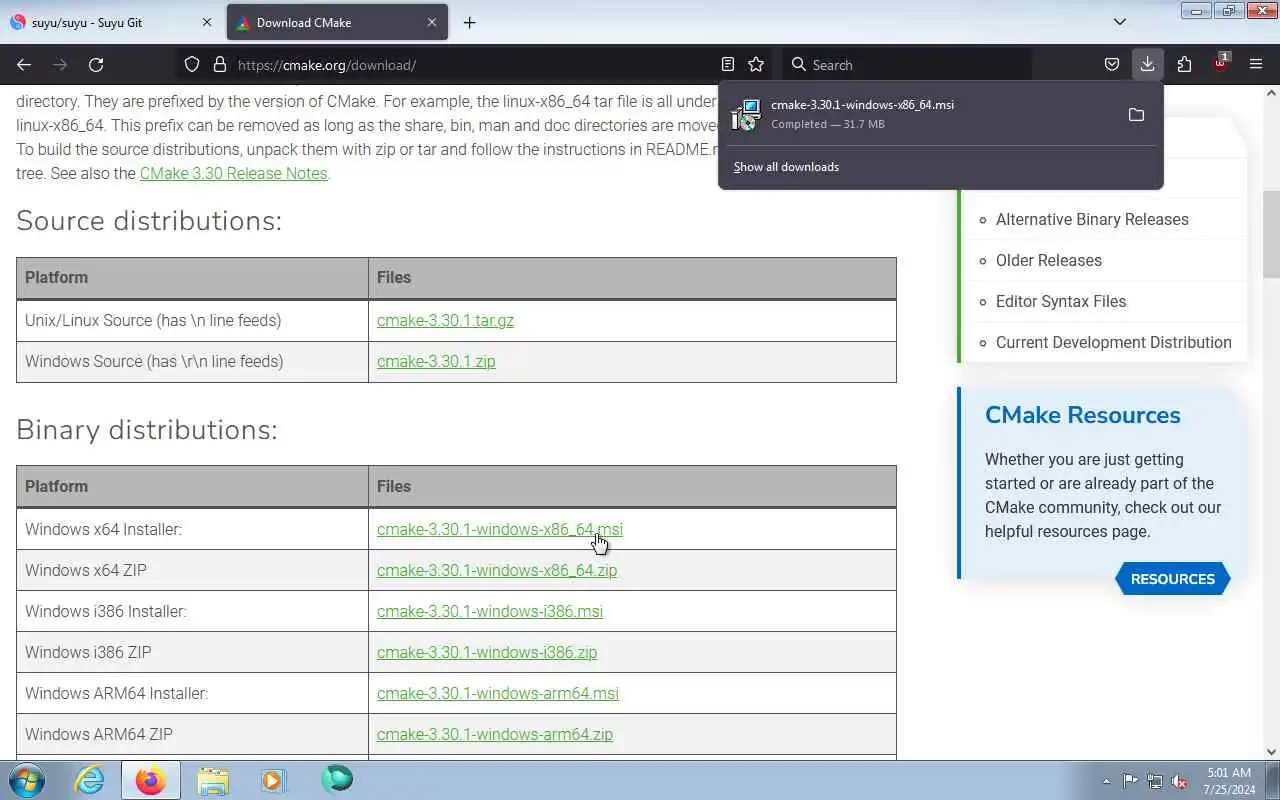The width and height of the screenshot is (1280, 800).
Task: Download cmake-3.30.1-windows-x86_64.zip
Action: click(496, 570)
